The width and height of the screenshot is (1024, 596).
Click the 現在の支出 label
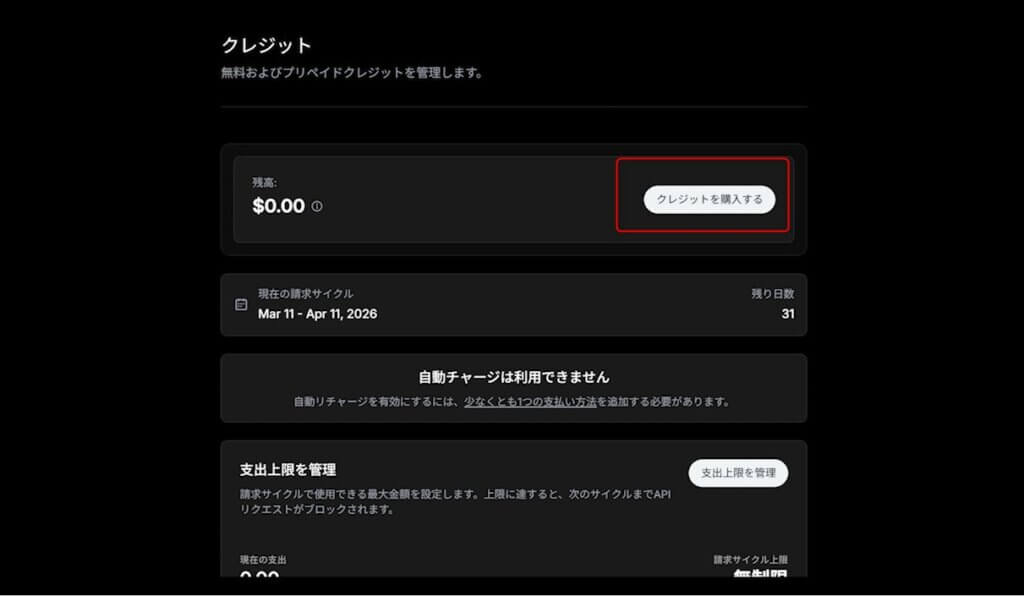263,560
